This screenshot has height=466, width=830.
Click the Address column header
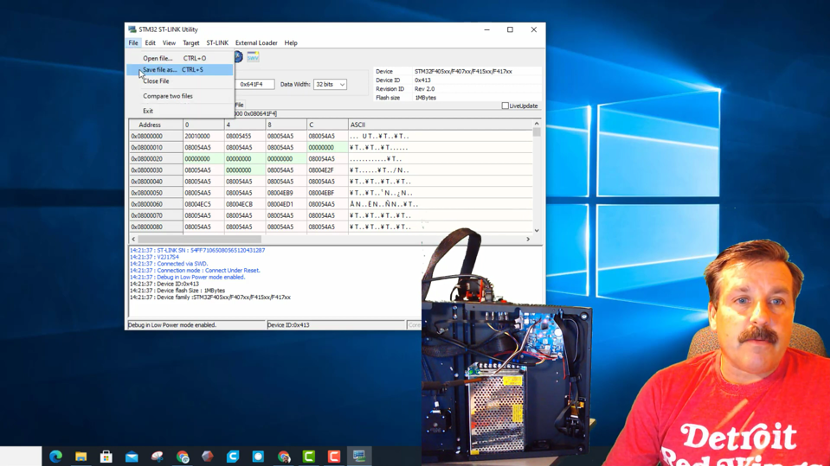[x=156, y=125]
